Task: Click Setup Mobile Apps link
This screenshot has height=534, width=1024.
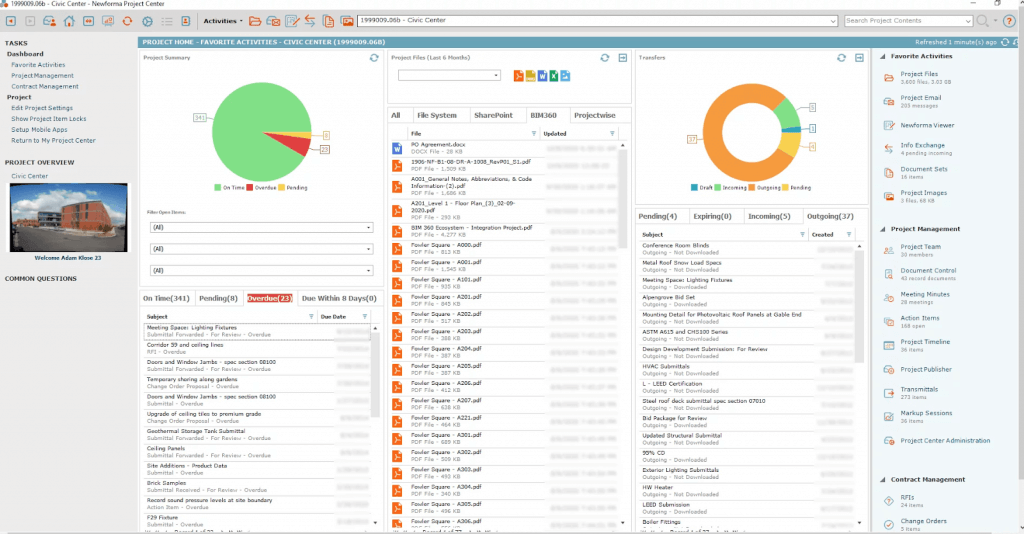Action: tap(39, 130)
